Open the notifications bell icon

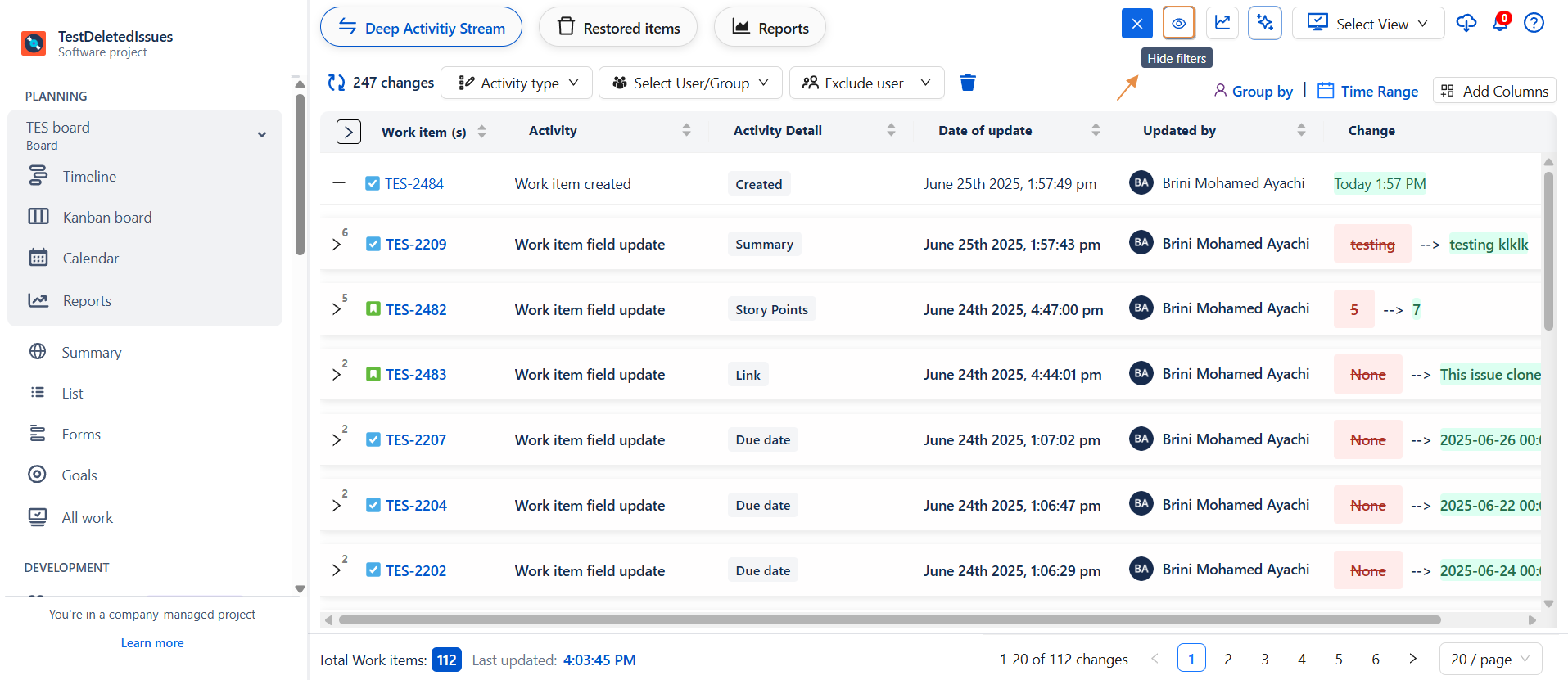[1500, 23]
